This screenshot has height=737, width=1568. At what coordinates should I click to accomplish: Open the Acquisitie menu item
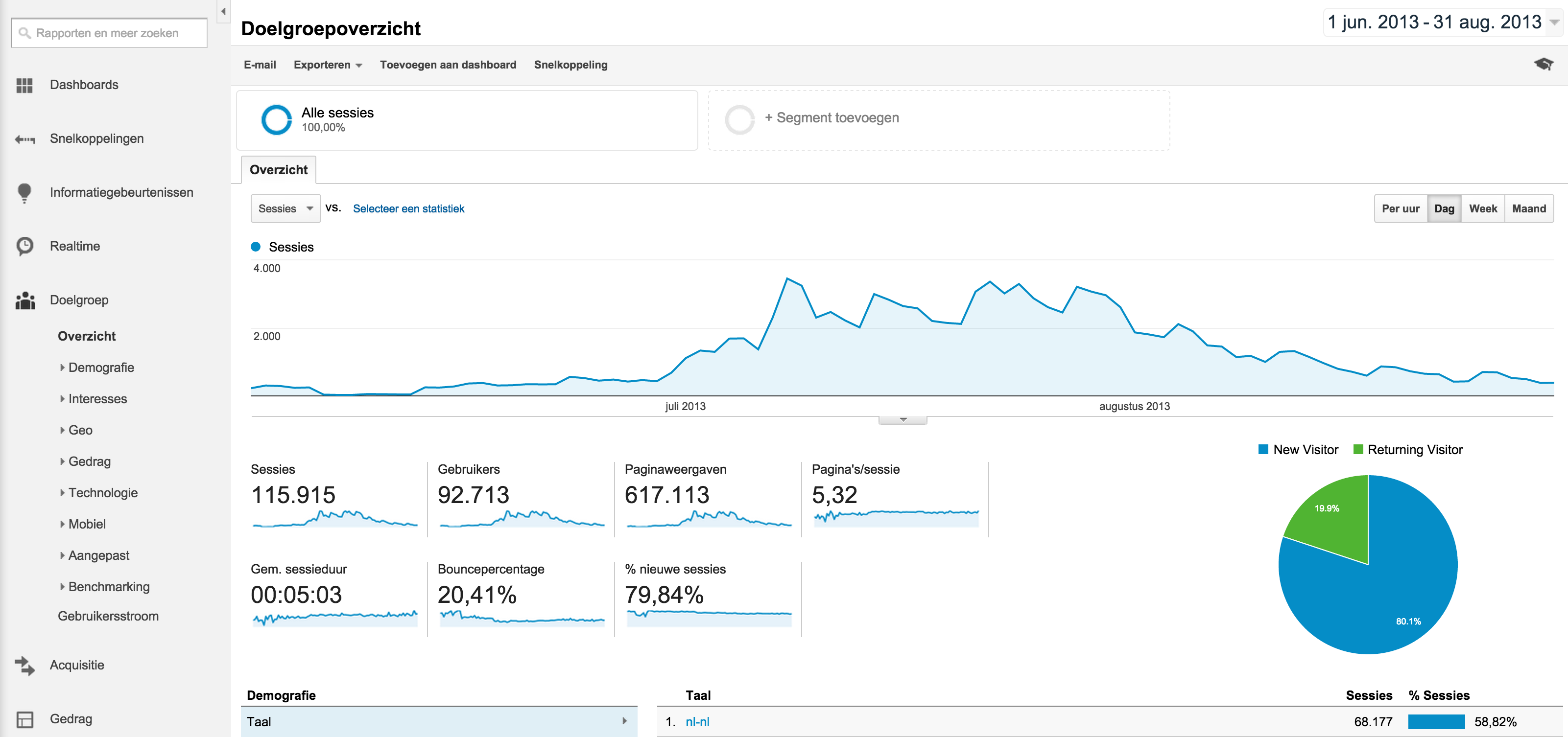coord(77,665)
